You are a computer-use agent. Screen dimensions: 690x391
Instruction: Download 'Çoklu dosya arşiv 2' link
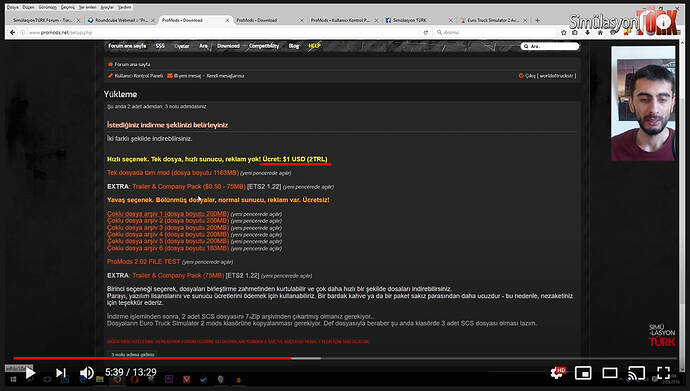168,221
